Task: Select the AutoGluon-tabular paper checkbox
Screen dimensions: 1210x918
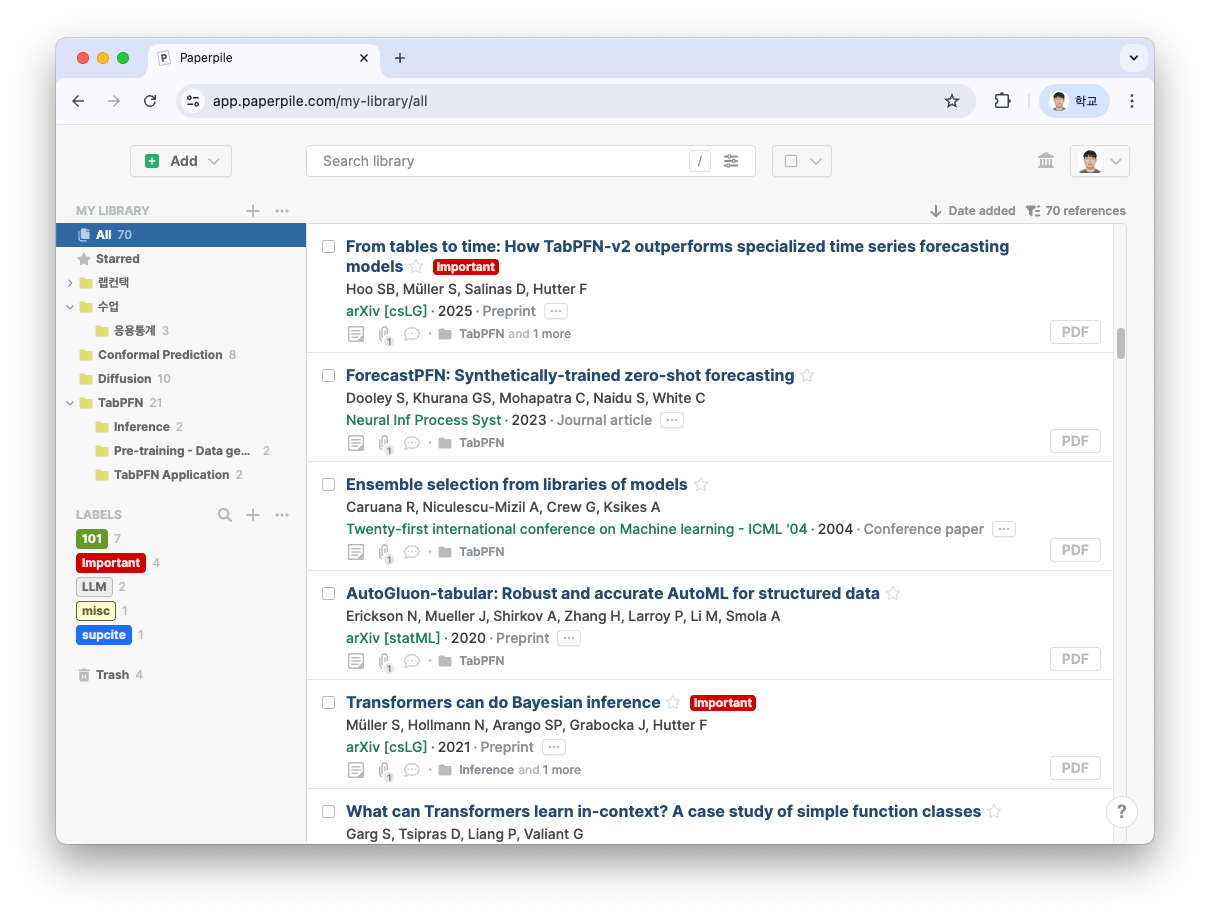Action: (x=328, y=594)
